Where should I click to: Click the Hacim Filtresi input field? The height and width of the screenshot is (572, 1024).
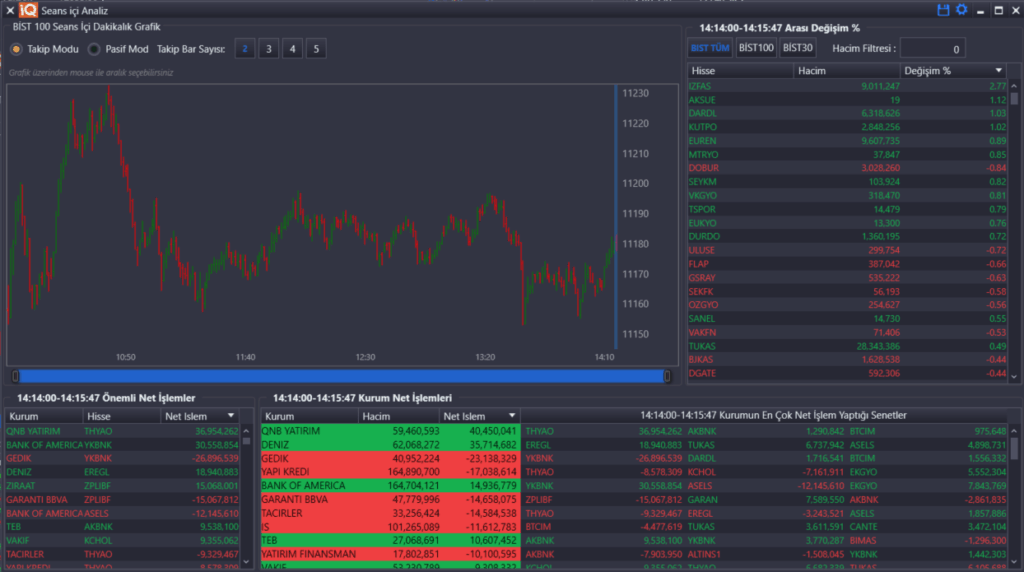tap(933, 49)
